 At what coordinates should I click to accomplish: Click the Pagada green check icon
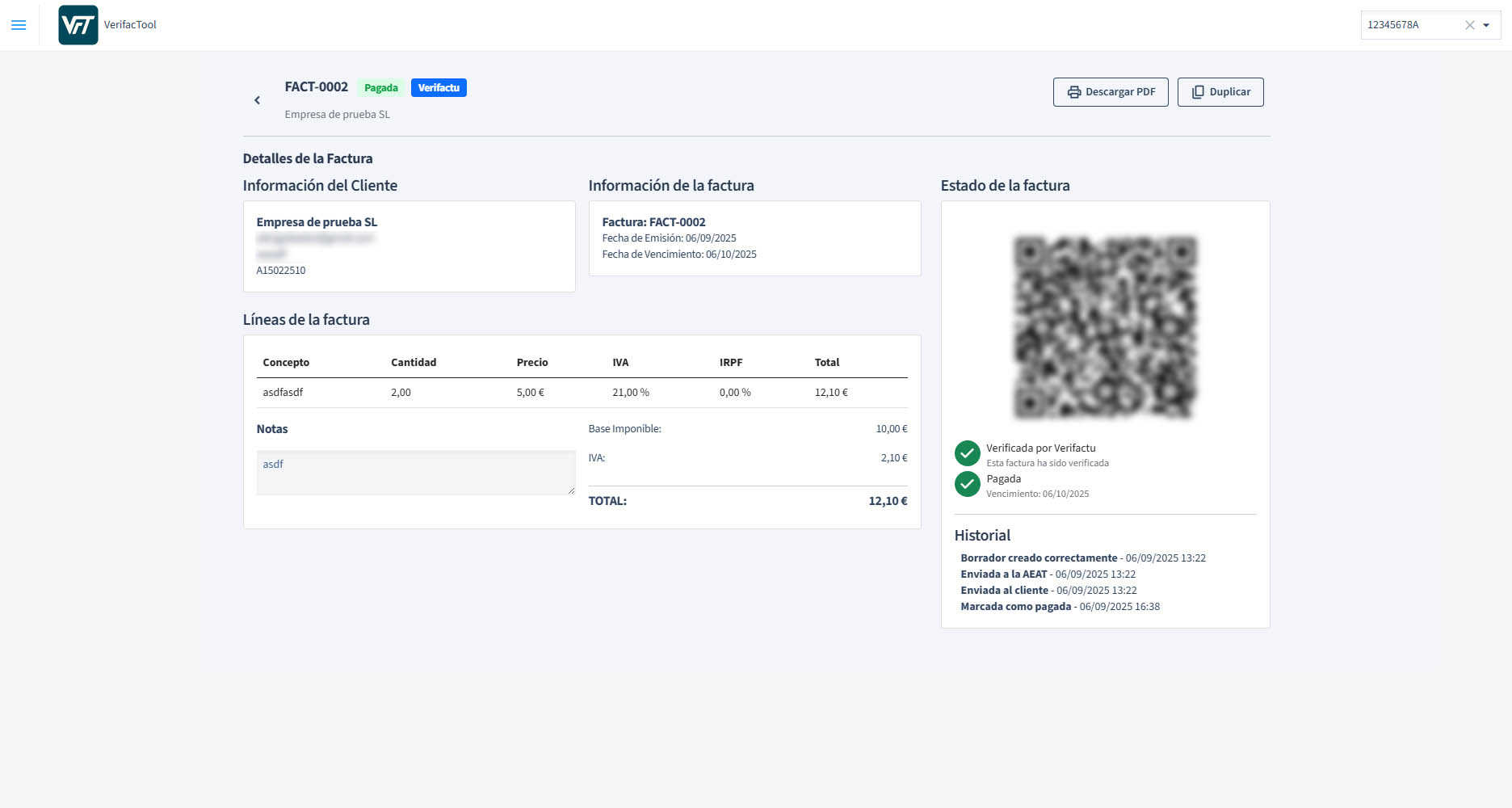[x=967, y=484]
